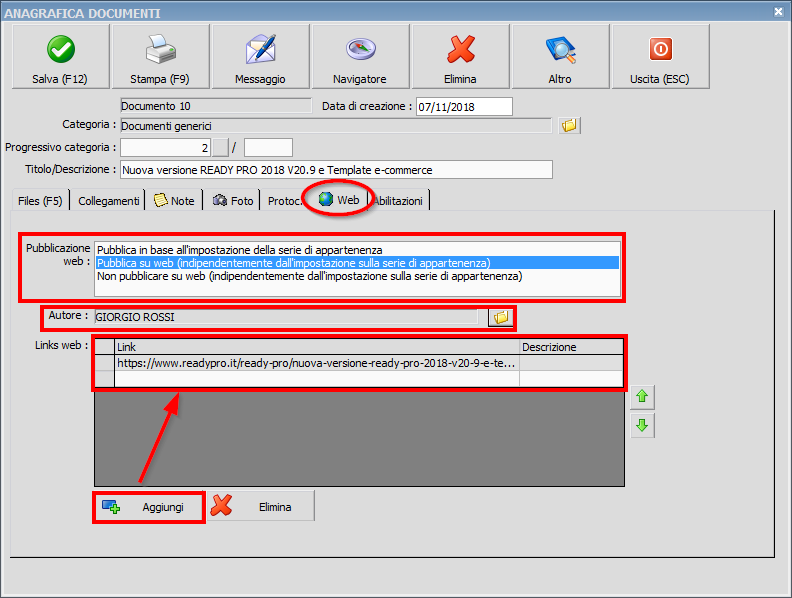Image resolution: width=792 pixels, height=598 pixels.
Task: Pick an author with the Autore folder icon
Action: (501, 317)
